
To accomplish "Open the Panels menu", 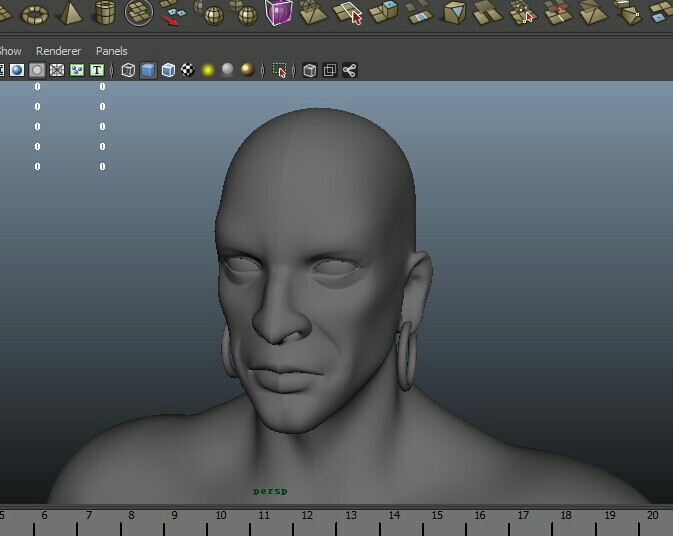I will (112, 51).
